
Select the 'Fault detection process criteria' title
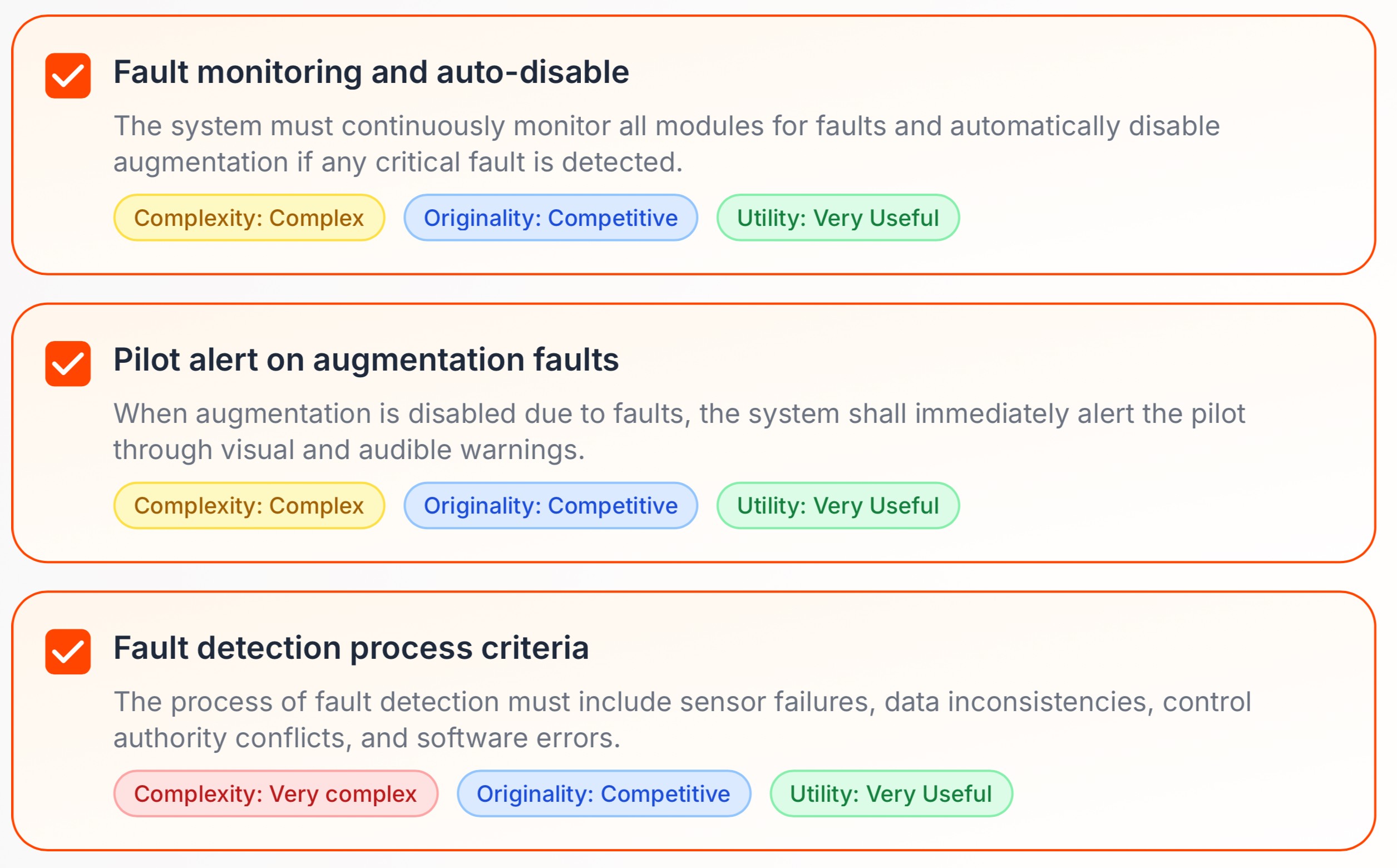pos(351,648)
